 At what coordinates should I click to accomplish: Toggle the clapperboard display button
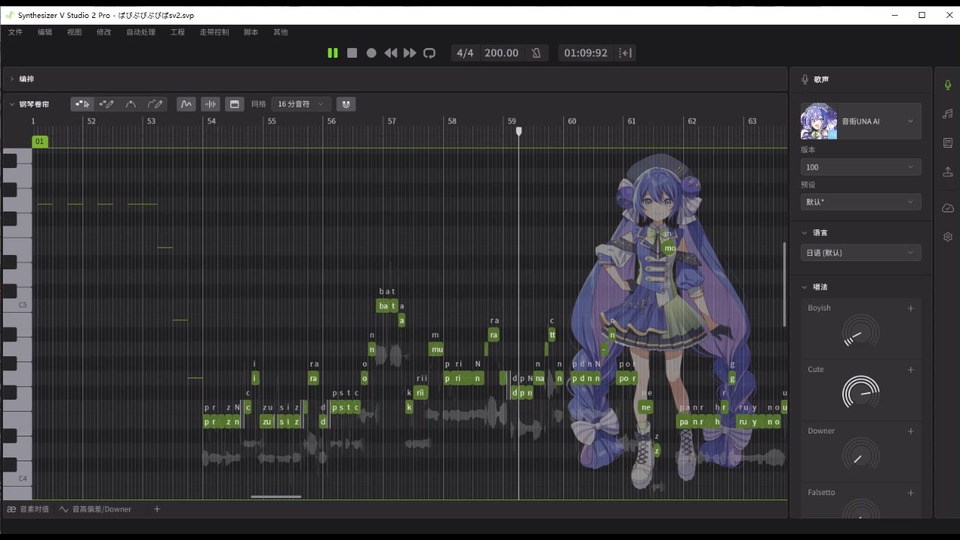(x=234, y=104)
